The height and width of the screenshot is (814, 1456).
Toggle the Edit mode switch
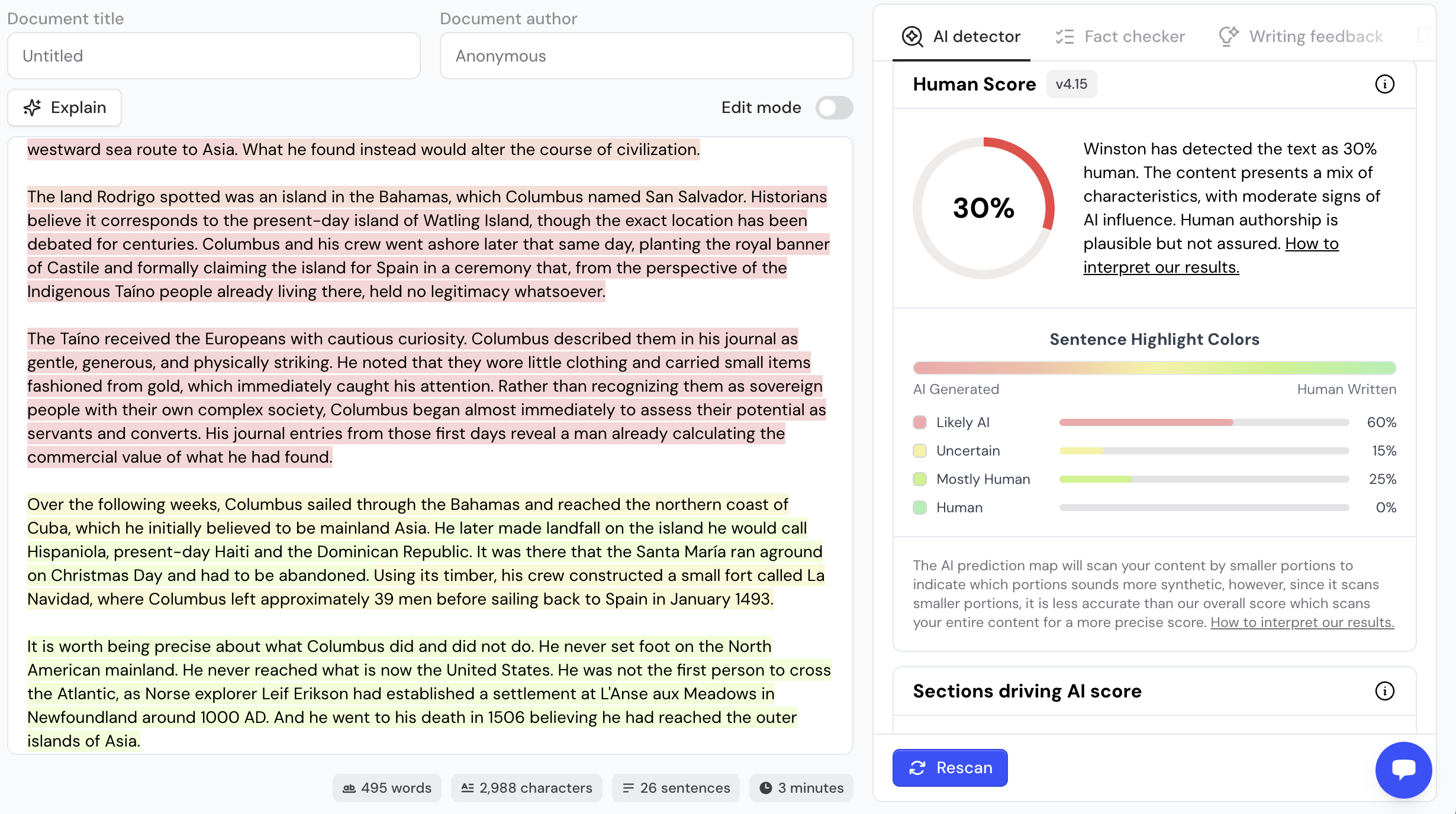coord(834,108)
